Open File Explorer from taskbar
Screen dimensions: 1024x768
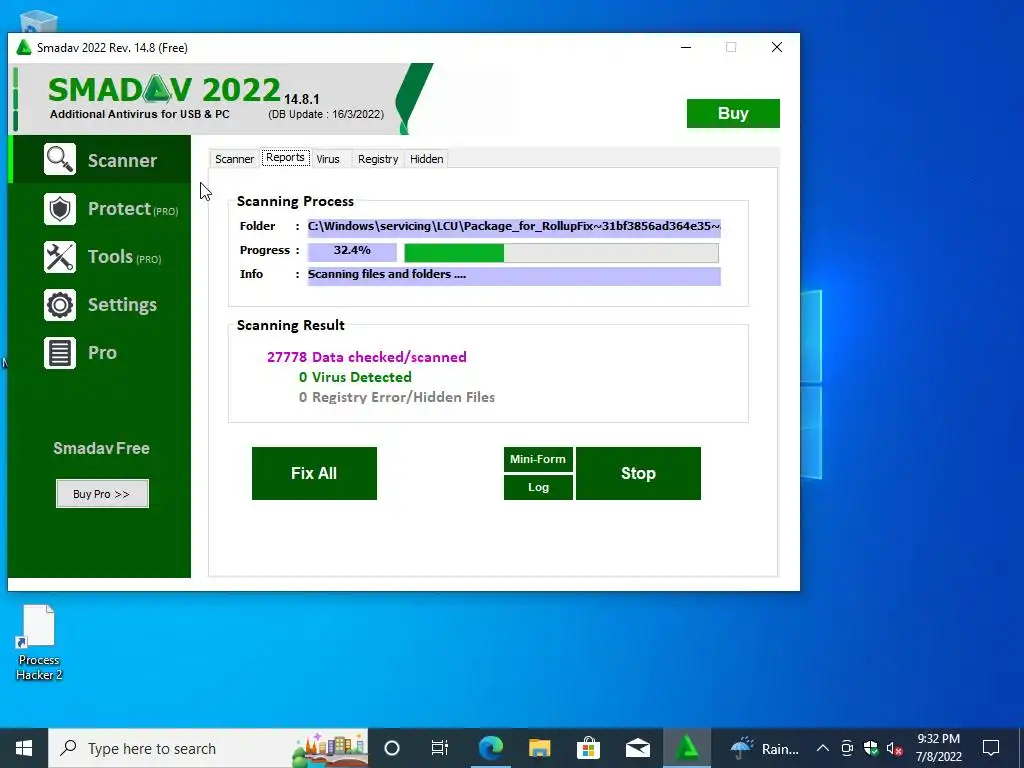tap(539, 748)
